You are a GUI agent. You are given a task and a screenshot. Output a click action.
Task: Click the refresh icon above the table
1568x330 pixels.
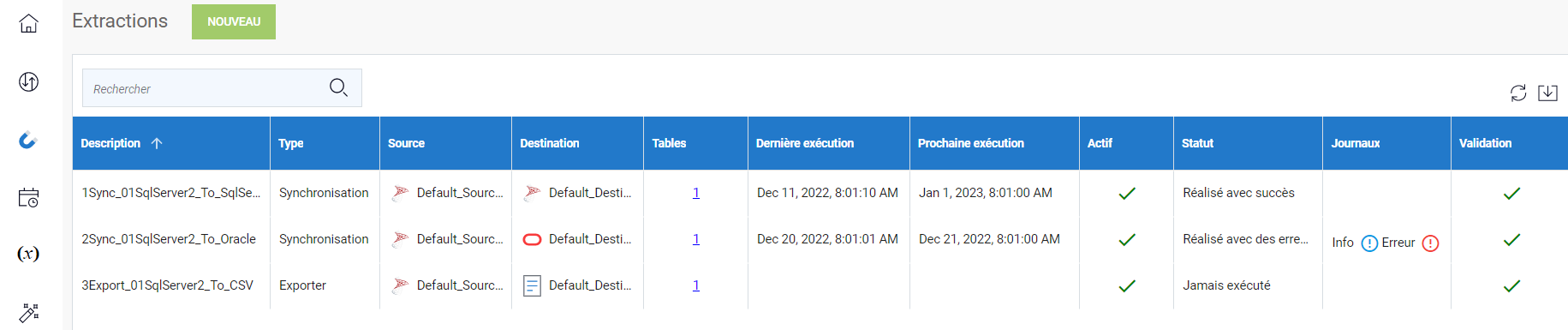[x=1518, y=93]
